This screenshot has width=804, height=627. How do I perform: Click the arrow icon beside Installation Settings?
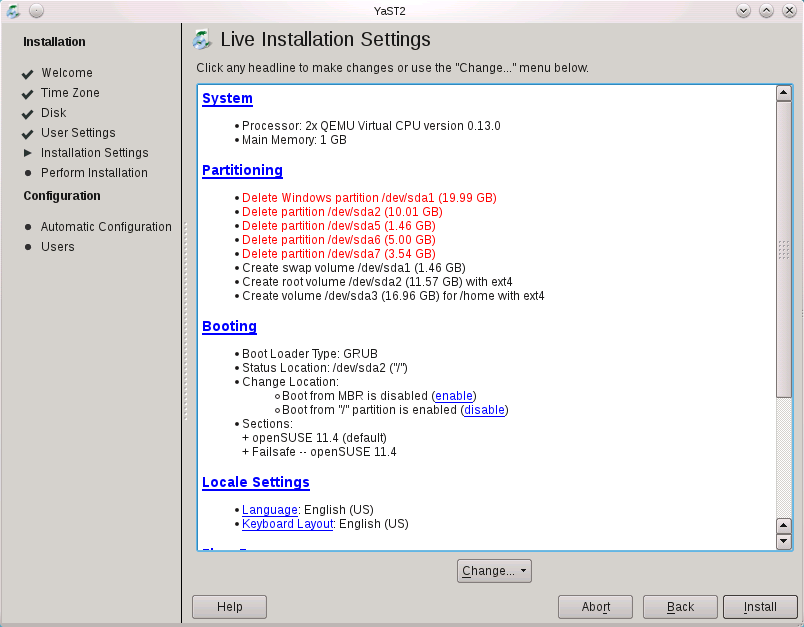(27, 153)
